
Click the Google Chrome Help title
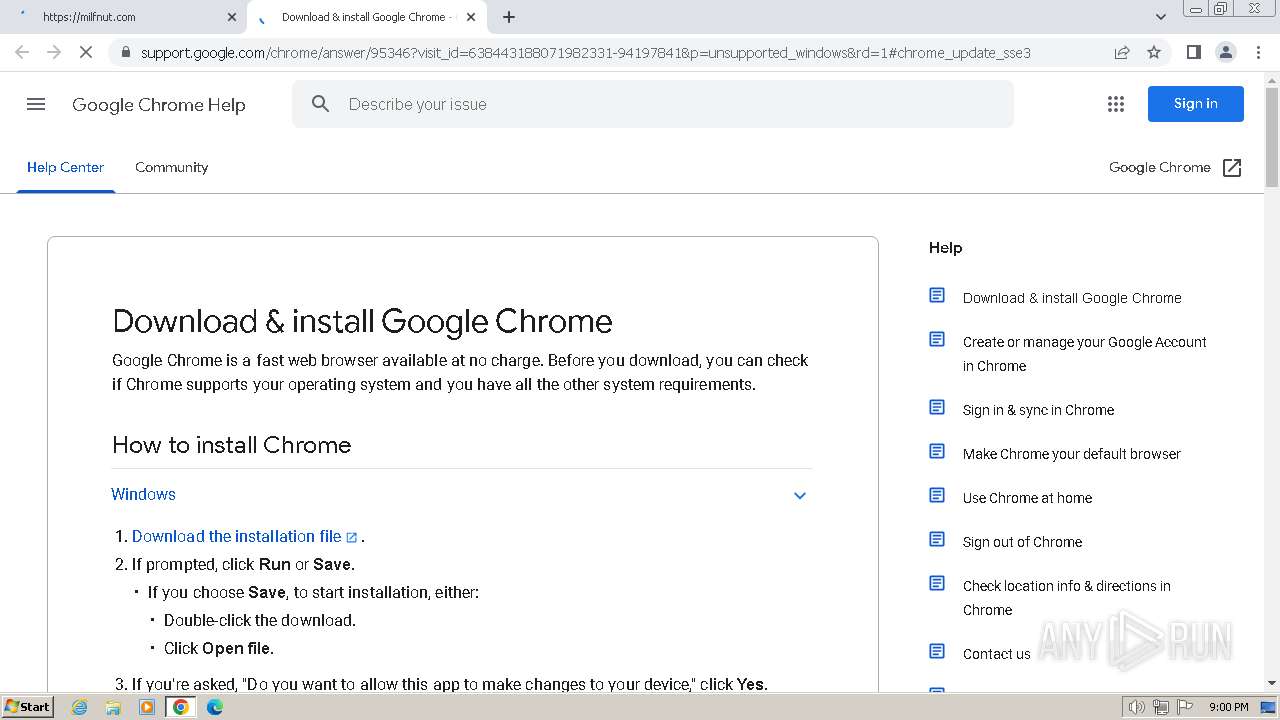(x=159, y=105)
